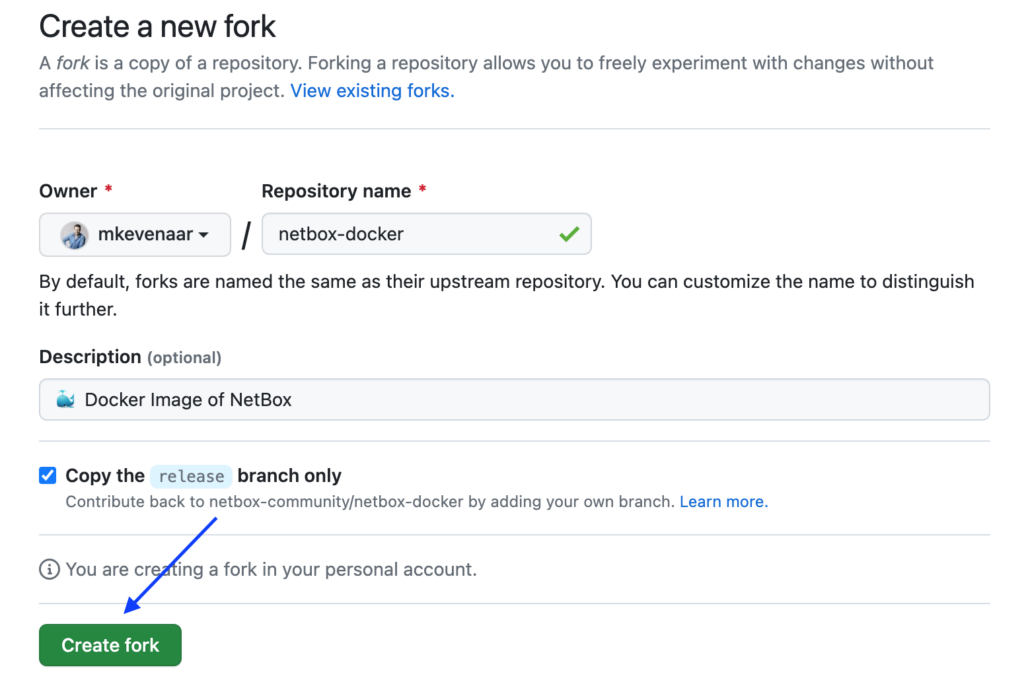Click the green checkmark validation icon

point(568,234)
